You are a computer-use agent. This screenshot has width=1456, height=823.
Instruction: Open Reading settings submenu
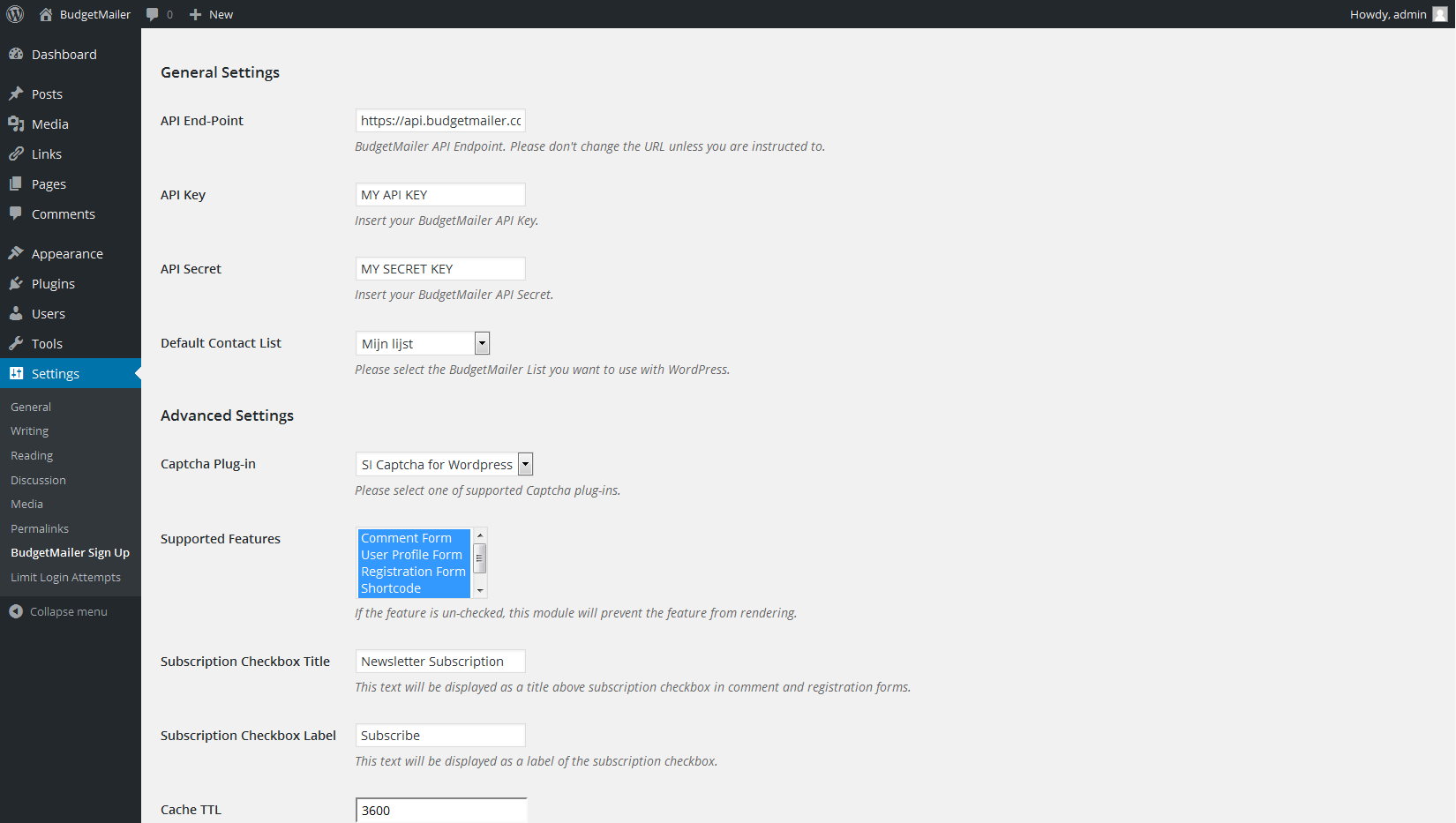point(32,455)
